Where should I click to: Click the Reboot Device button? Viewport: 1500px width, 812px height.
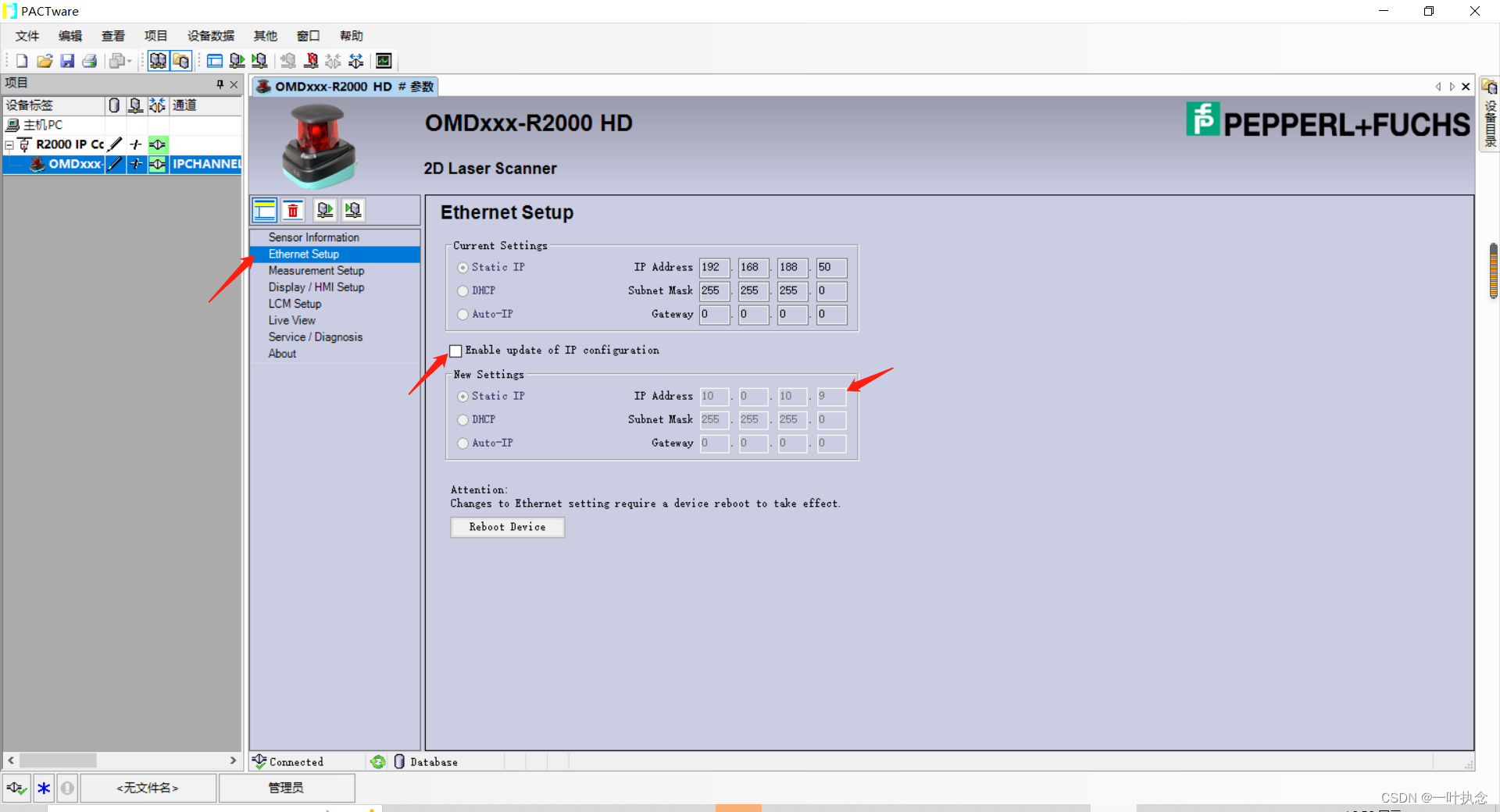pos(508,528)
